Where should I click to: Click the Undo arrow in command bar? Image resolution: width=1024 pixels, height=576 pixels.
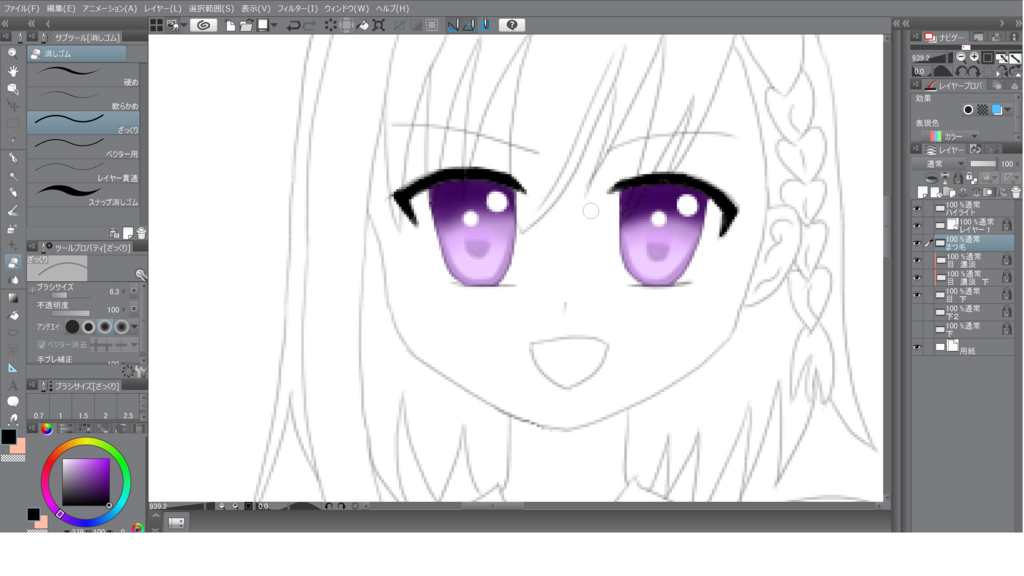[294, 25]
